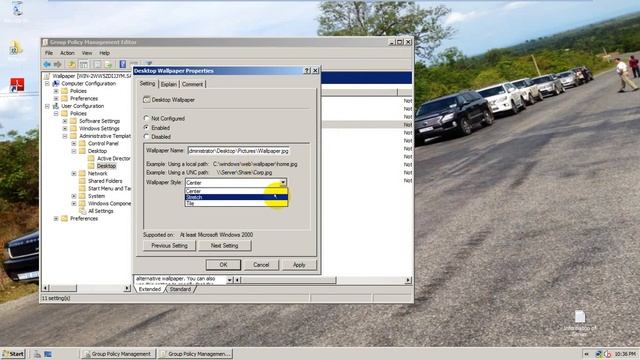Open the Wallpaper Style dropdown arrow
Image resolution: width=640 pixels, height=360 pixels.
(283, 182)
